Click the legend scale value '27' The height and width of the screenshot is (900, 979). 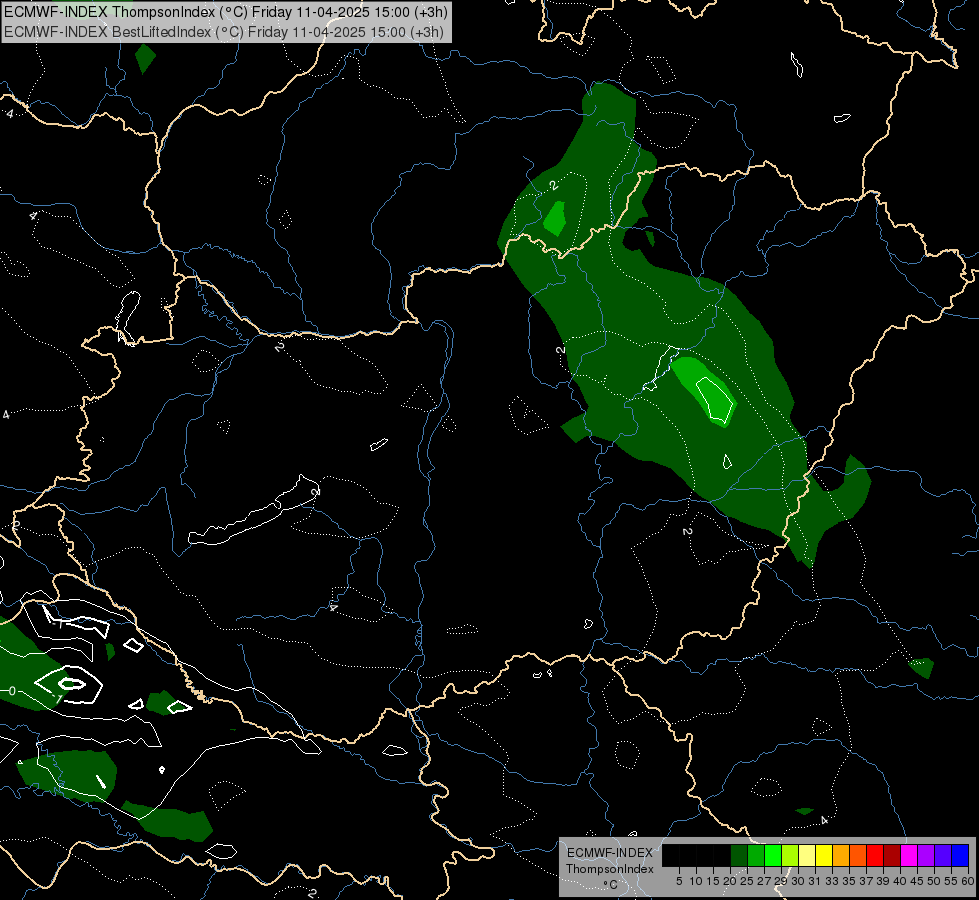coord(764,881)
